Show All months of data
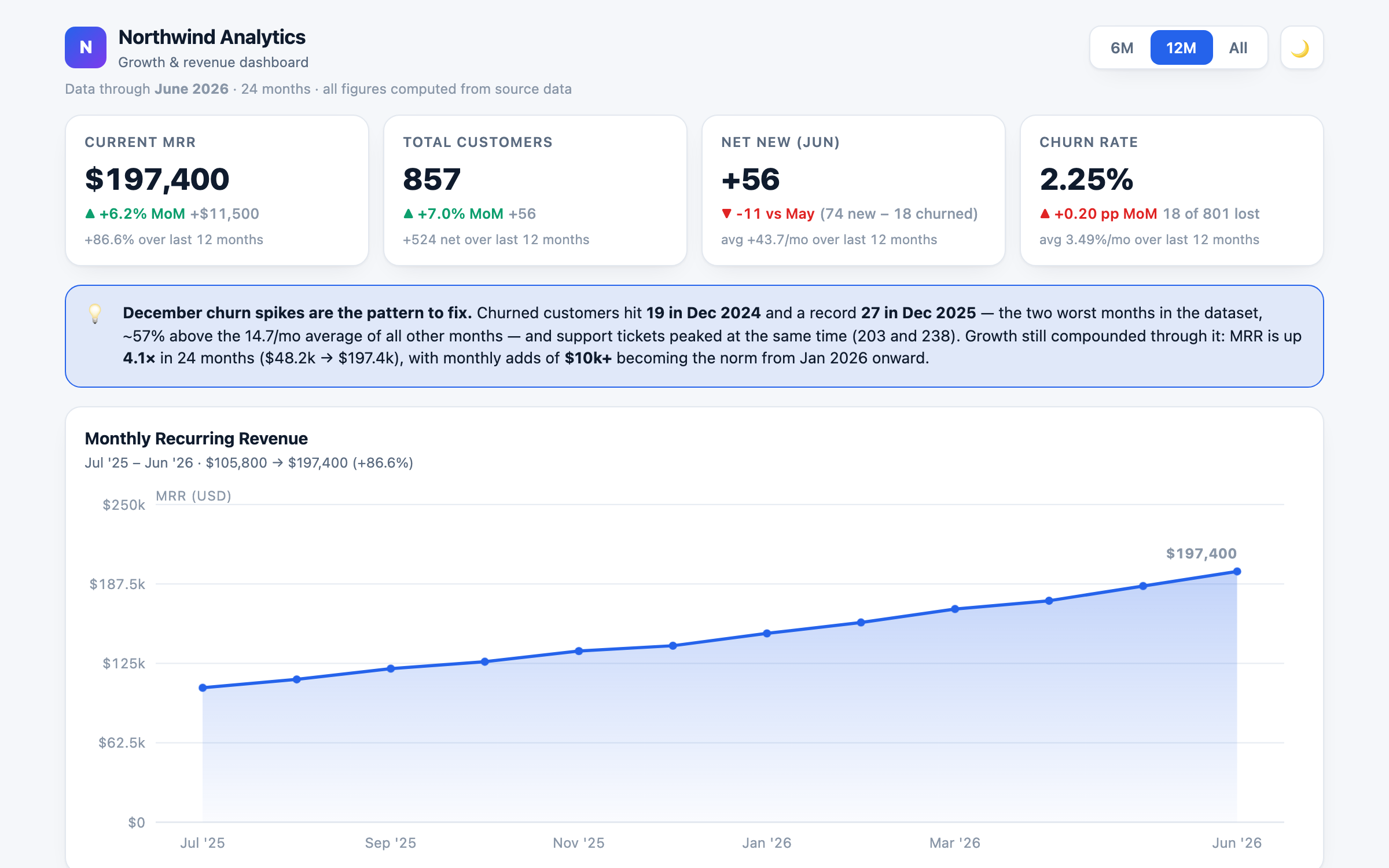Image resolution: width=1389 pixels, height=868 pixels. (x=1238, y=48)
